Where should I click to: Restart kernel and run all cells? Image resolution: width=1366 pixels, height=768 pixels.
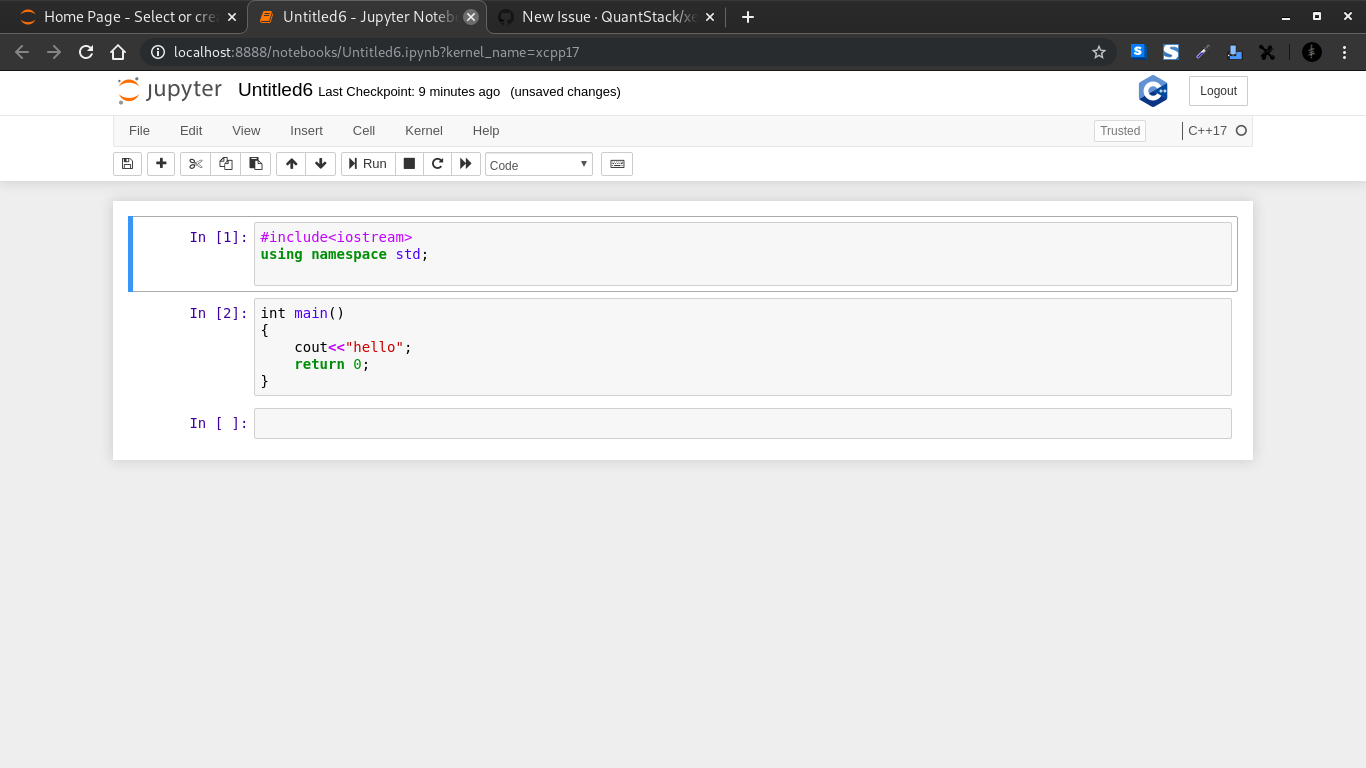coord(466,163)
